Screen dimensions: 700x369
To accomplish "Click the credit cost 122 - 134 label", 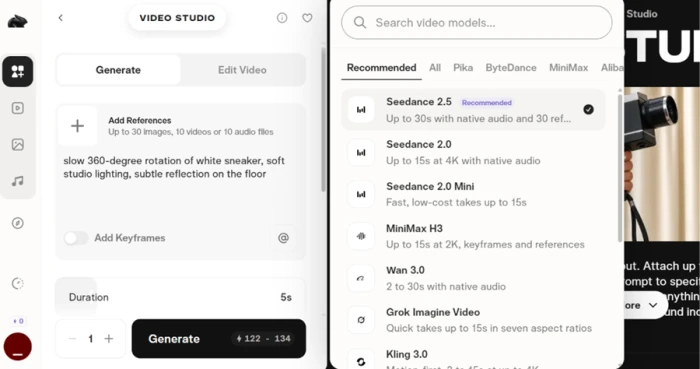I will click(x=264, y=339).
